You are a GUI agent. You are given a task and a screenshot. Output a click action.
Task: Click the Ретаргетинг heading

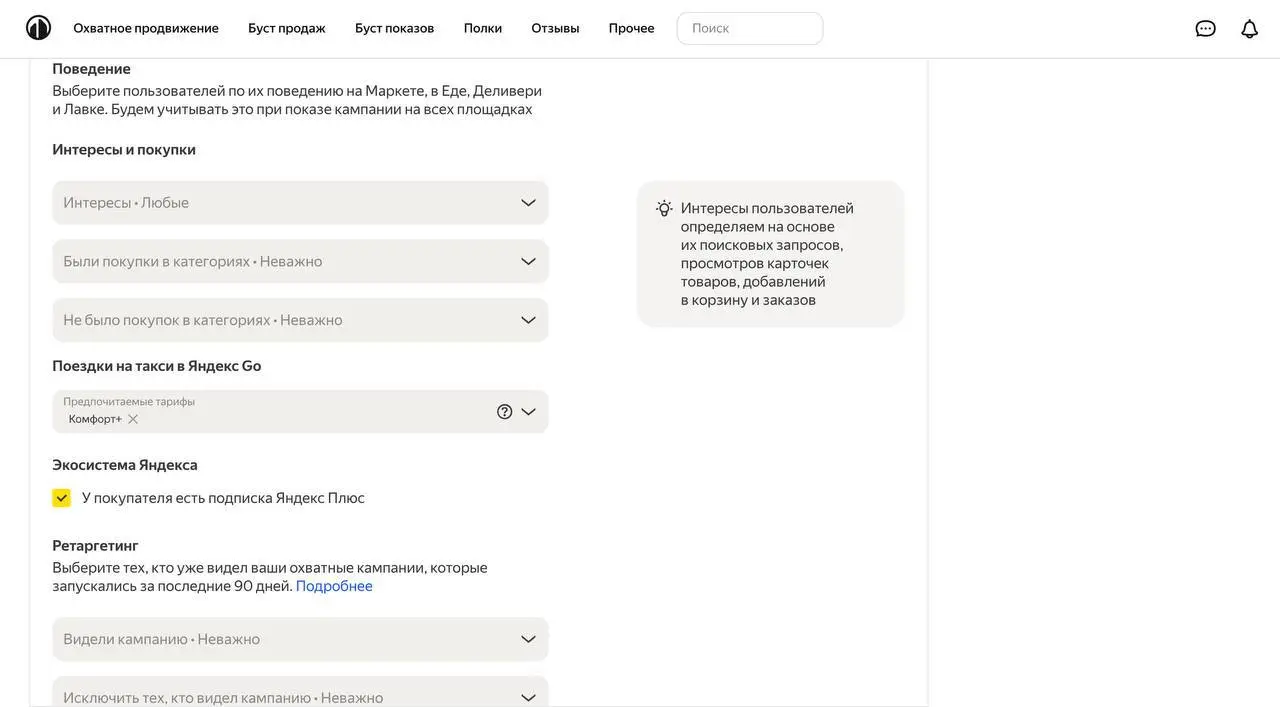click(95, 546)
